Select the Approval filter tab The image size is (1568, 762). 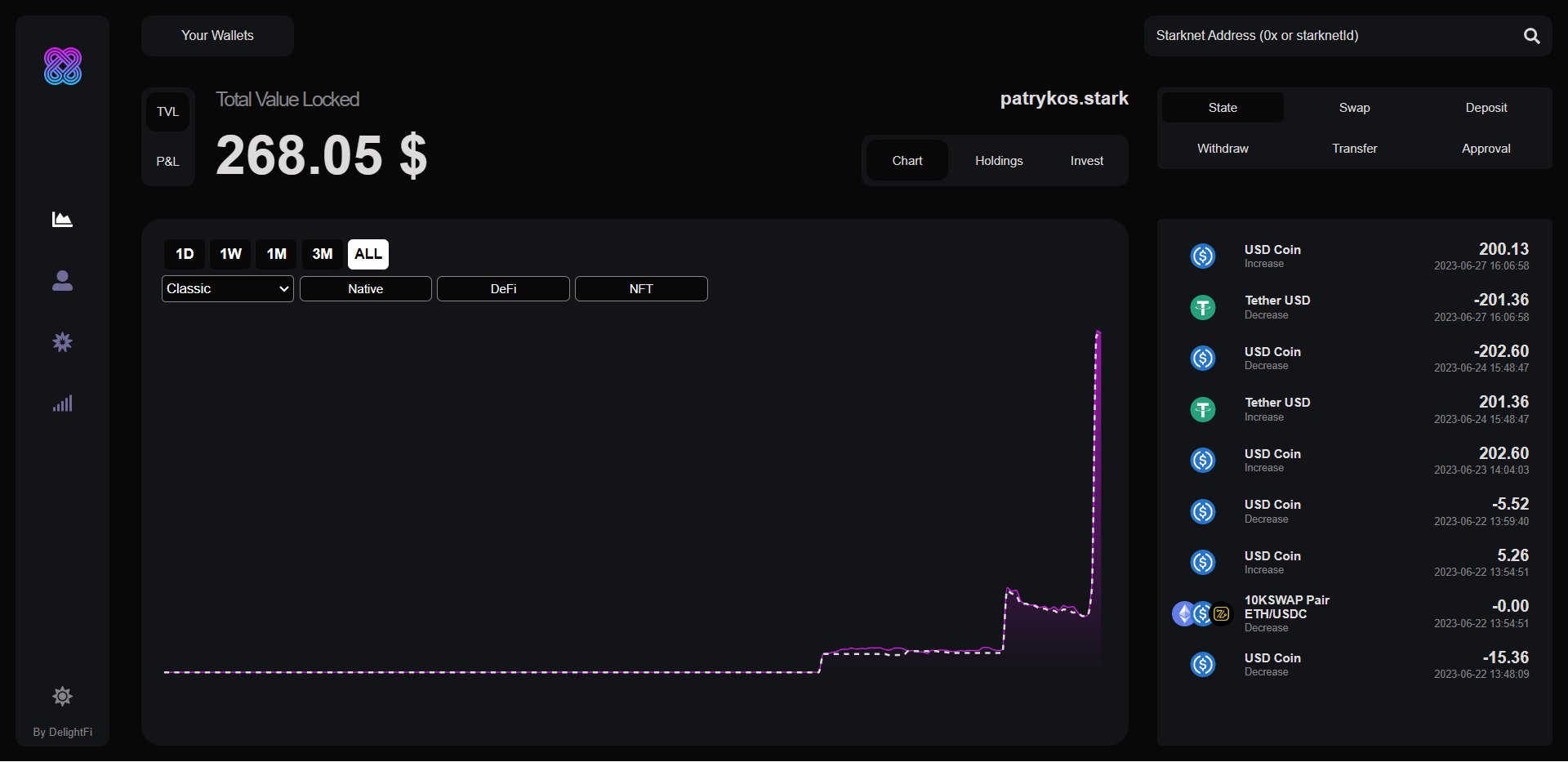[1486, 149]
